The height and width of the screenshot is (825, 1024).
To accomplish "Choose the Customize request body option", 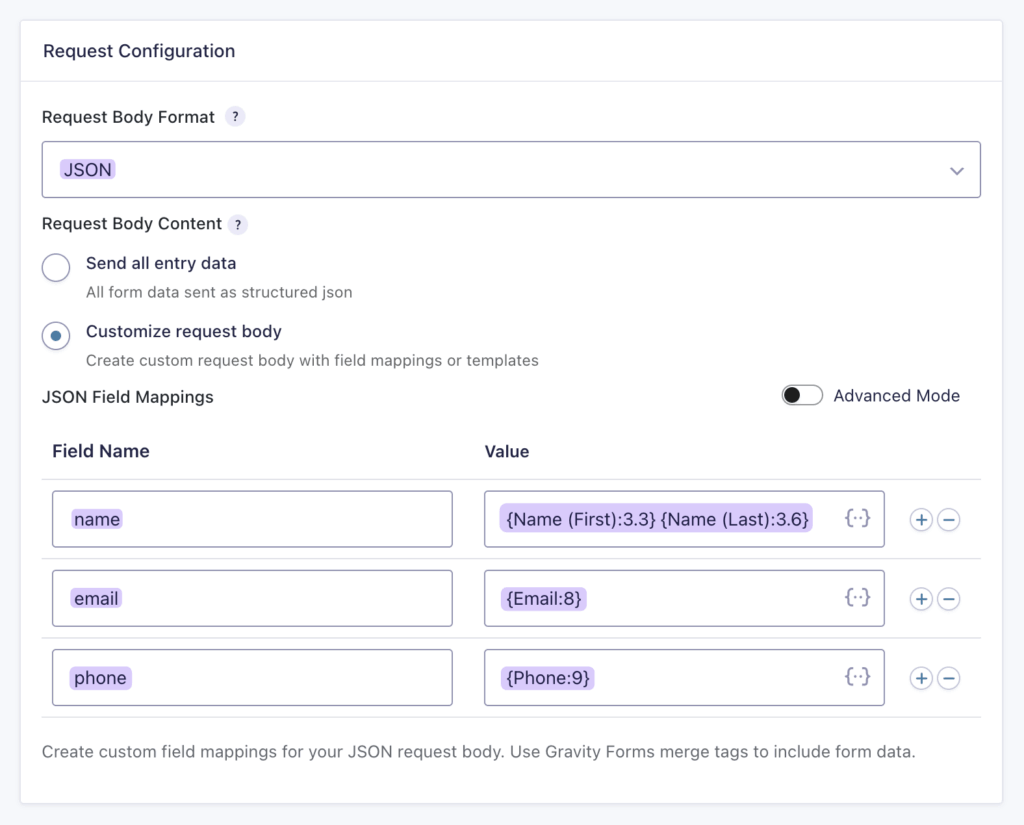I will pyautogui.click(x=56, y=336).
